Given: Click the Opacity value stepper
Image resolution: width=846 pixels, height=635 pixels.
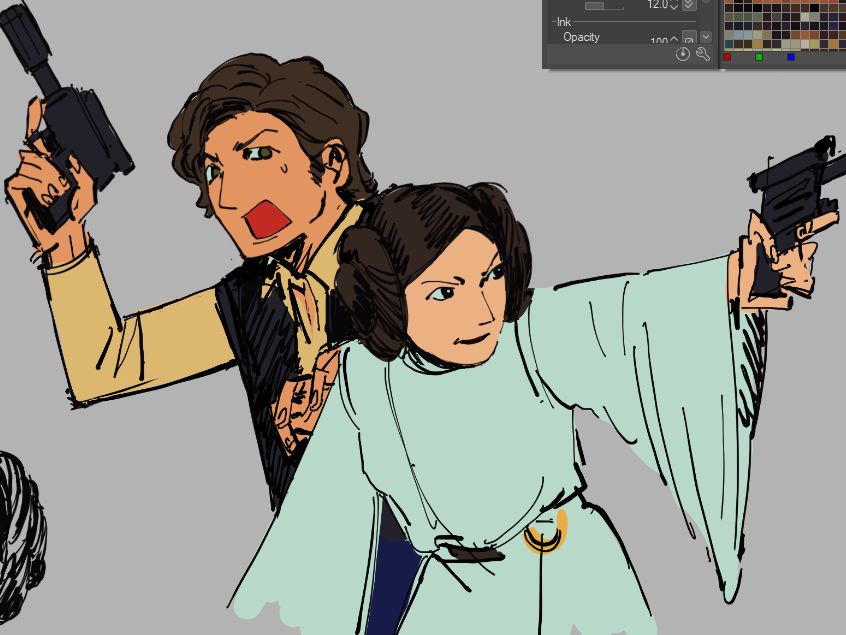Looking at the screenshot, I should pyautogui.click(x=674, y=40).
